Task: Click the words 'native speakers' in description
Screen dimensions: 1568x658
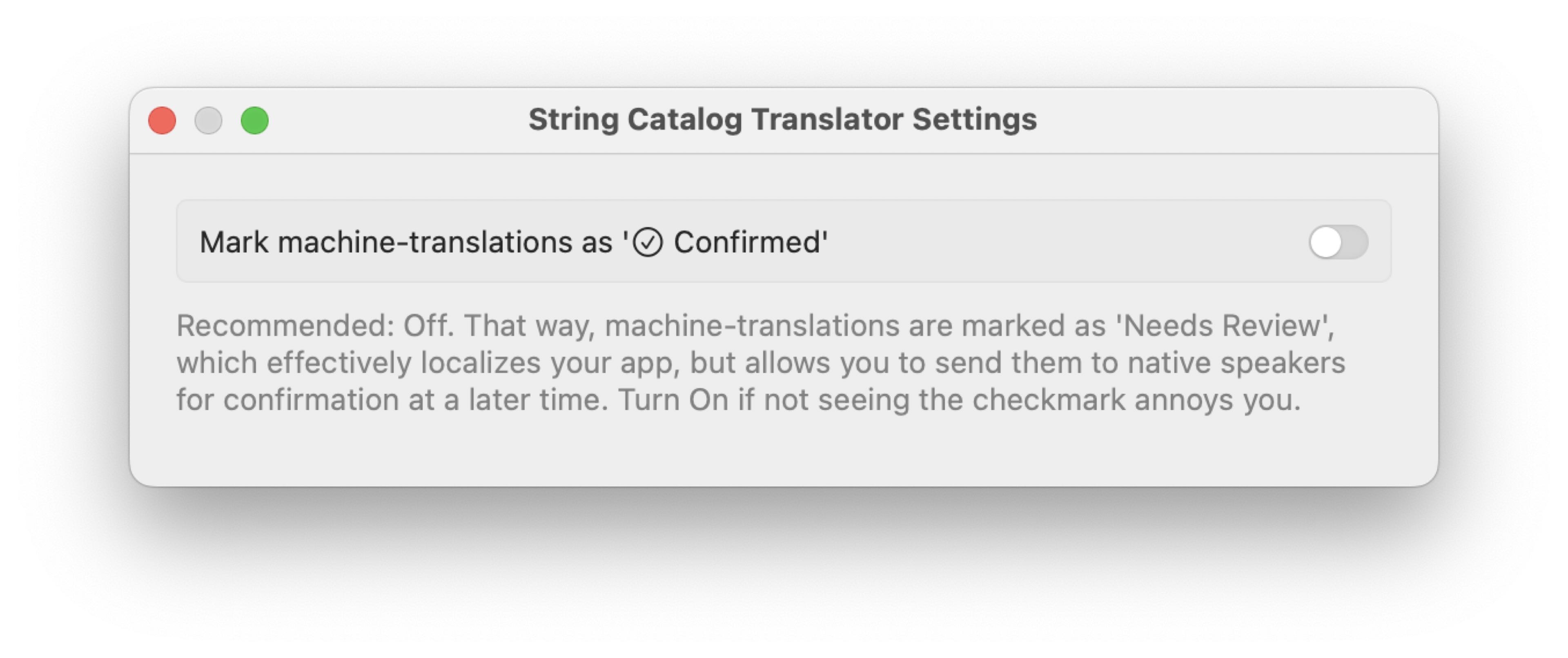Action: [1236, 363]
